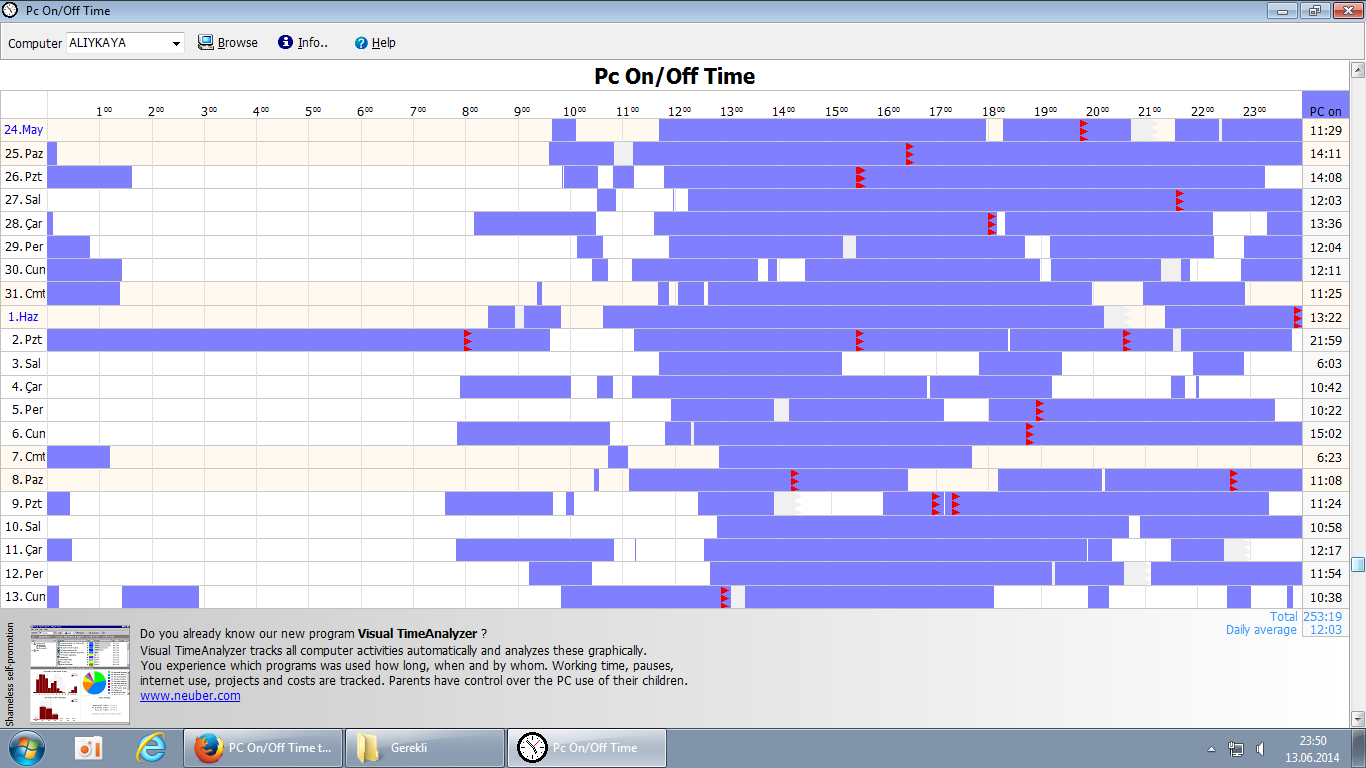
Task: Click the 18 o'clock hour header
Action: (x=993, y=111)
